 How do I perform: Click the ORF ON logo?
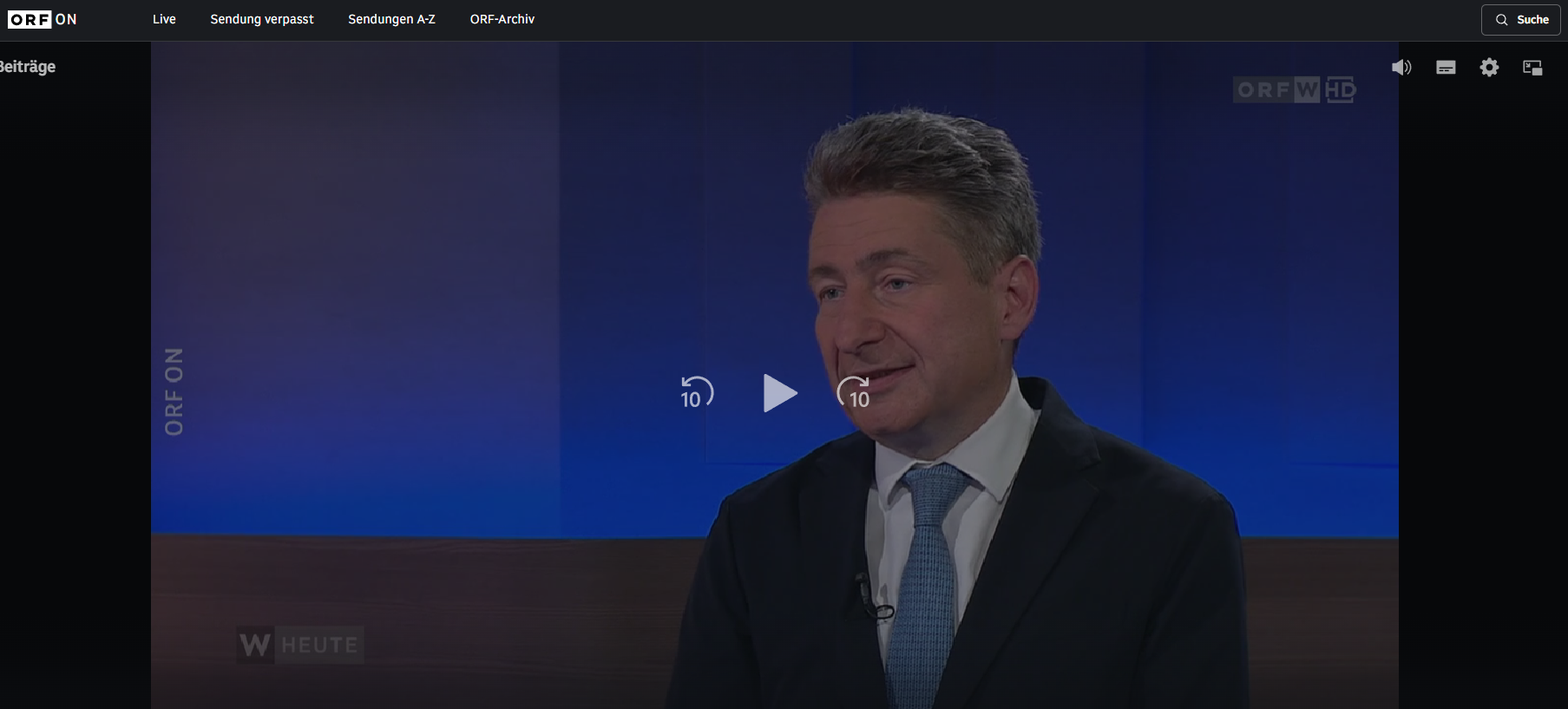click(43, 19)
